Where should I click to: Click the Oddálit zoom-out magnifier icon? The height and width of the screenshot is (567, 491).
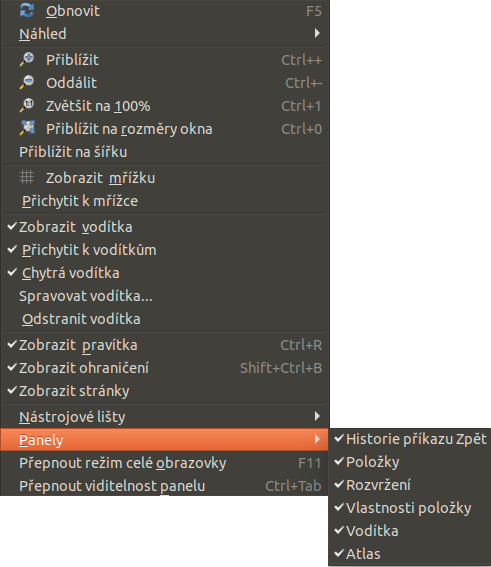(x=27, y=82)
